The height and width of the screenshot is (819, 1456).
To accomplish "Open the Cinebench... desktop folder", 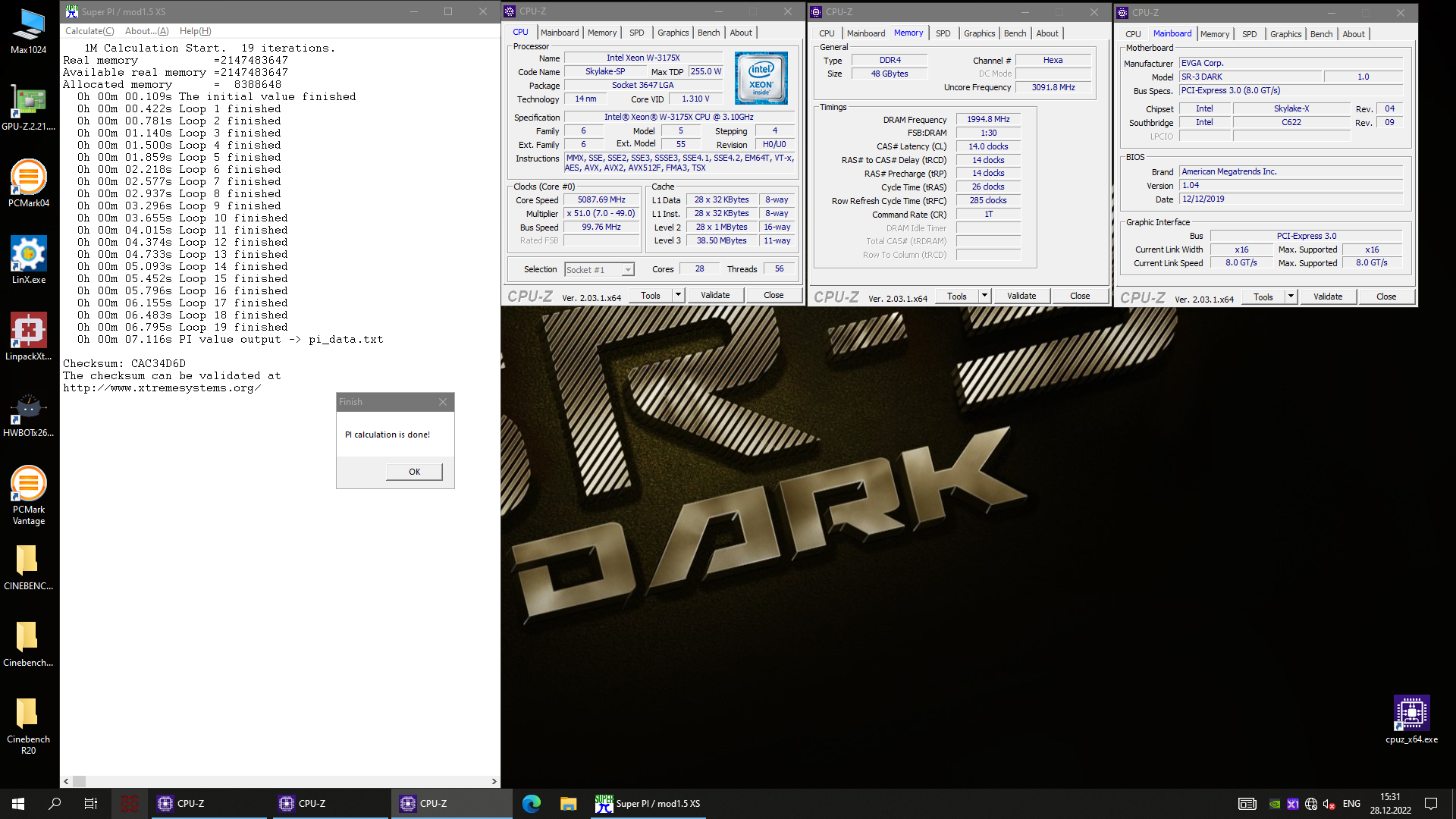I will point(28,645).
